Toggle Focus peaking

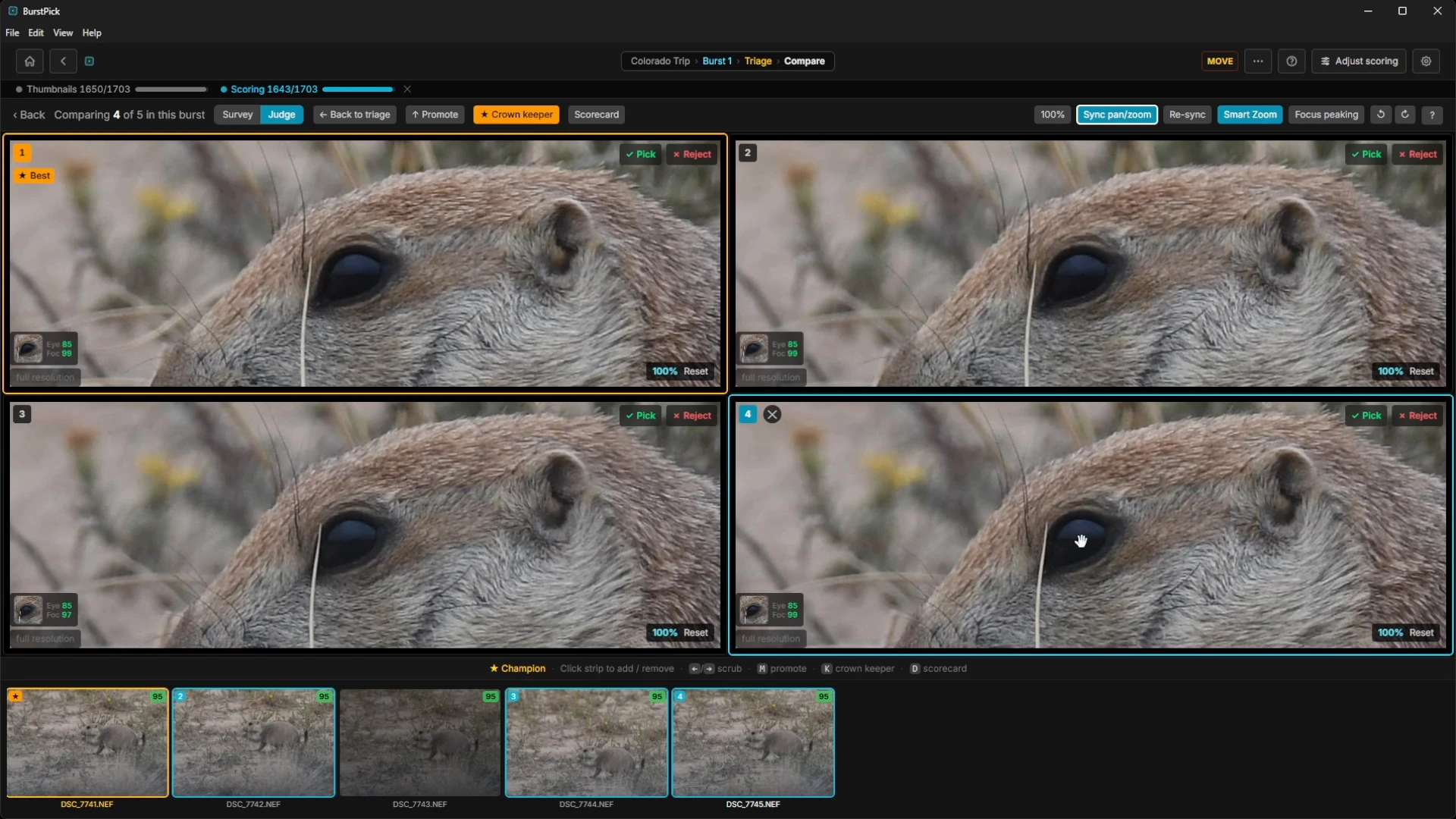coord(1326,115)
